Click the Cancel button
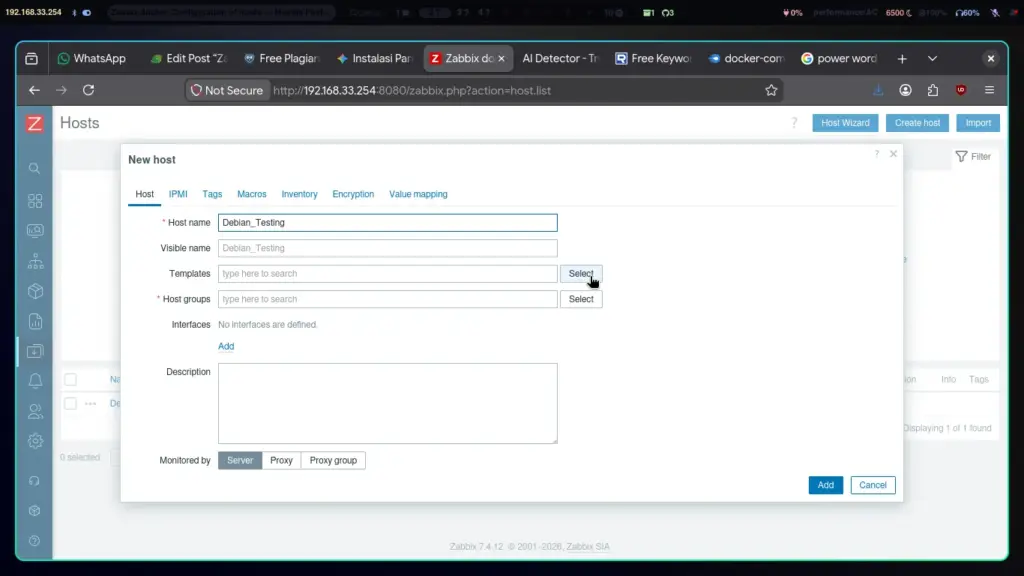The image size is (1024, 576). (872, 485)
